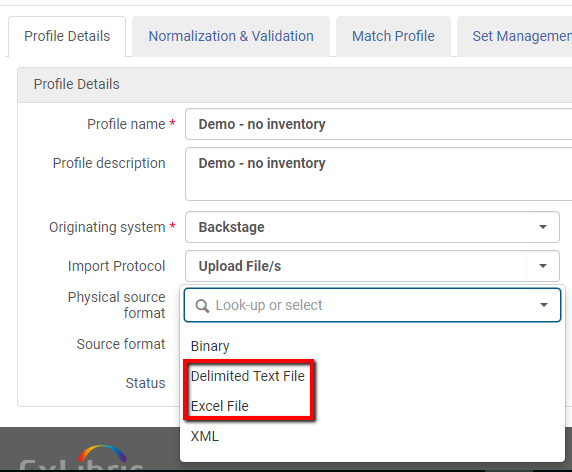Click into the Profile name field
572x472 pixels.
379,124
